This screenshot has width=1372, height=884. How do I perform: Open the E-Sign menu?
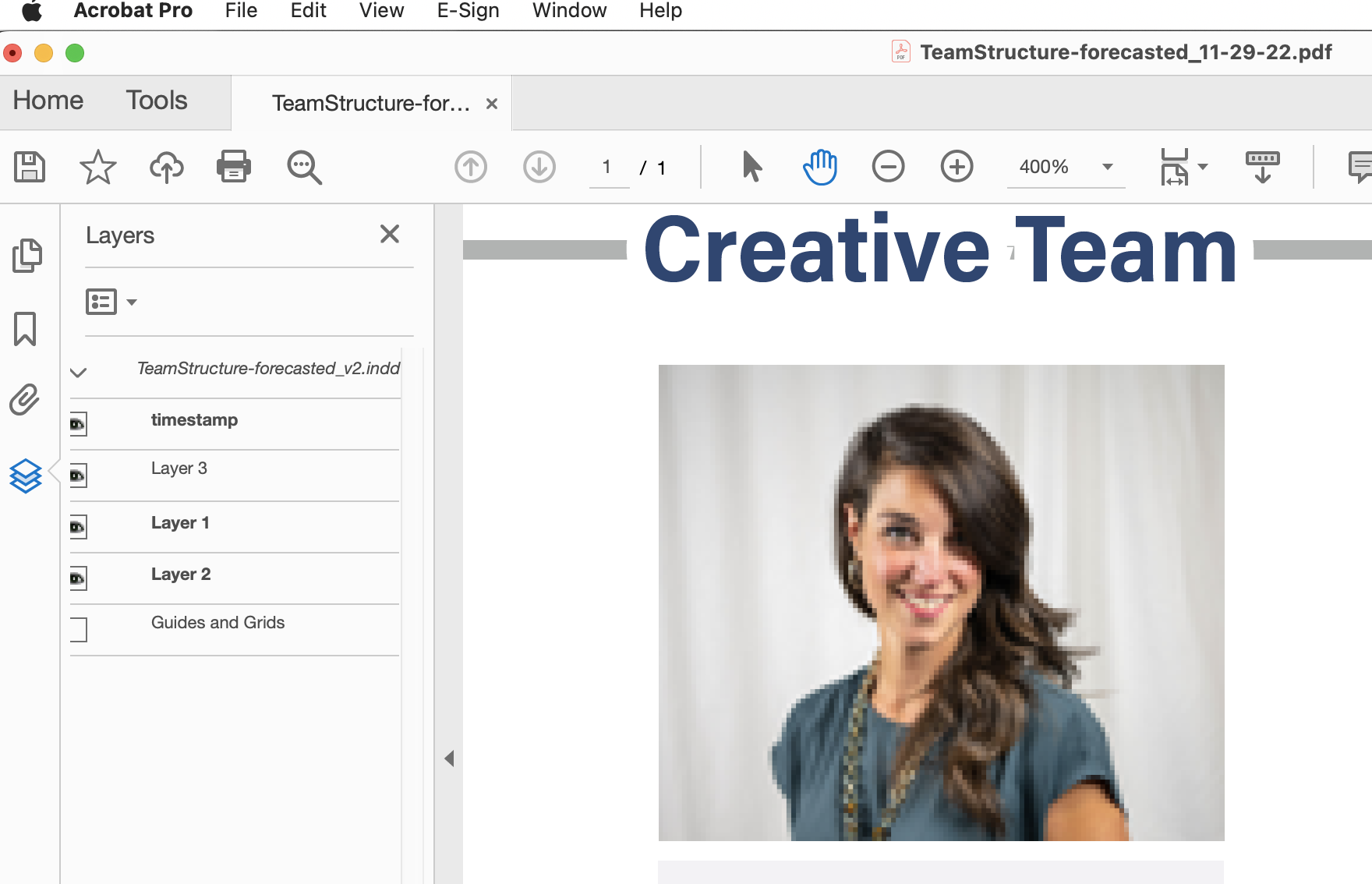point(468,10)
